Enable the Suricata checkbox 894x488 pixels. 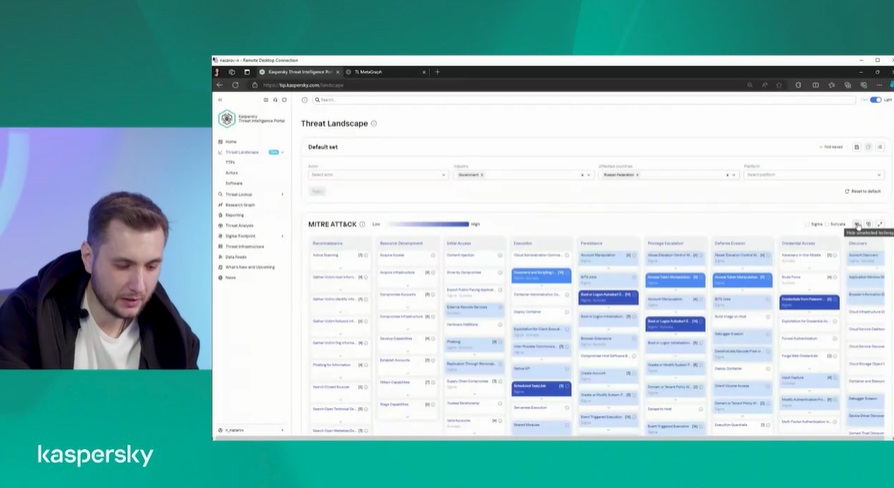pos(827,224)
